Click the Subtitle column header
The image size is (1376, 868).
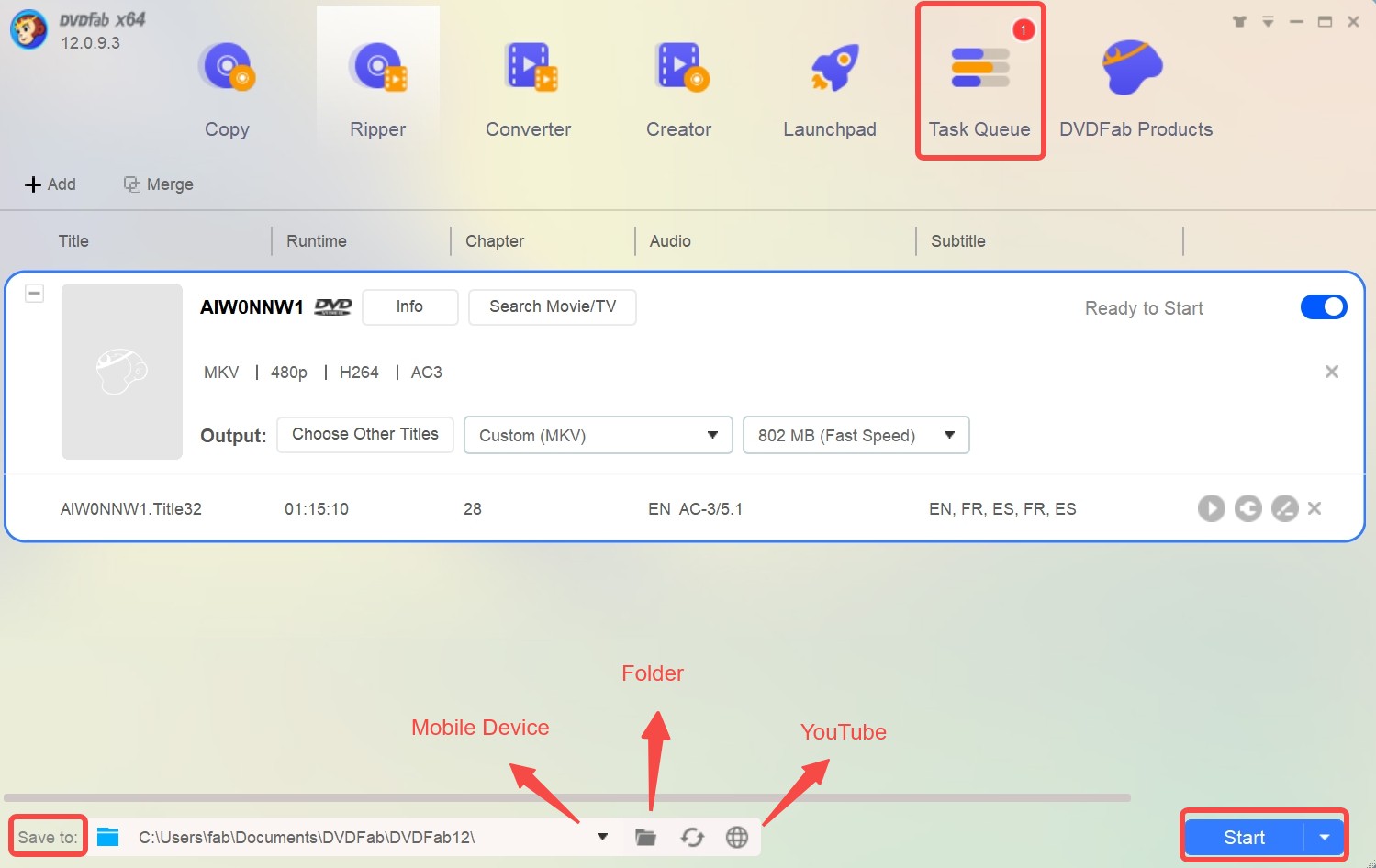point(958,241)
